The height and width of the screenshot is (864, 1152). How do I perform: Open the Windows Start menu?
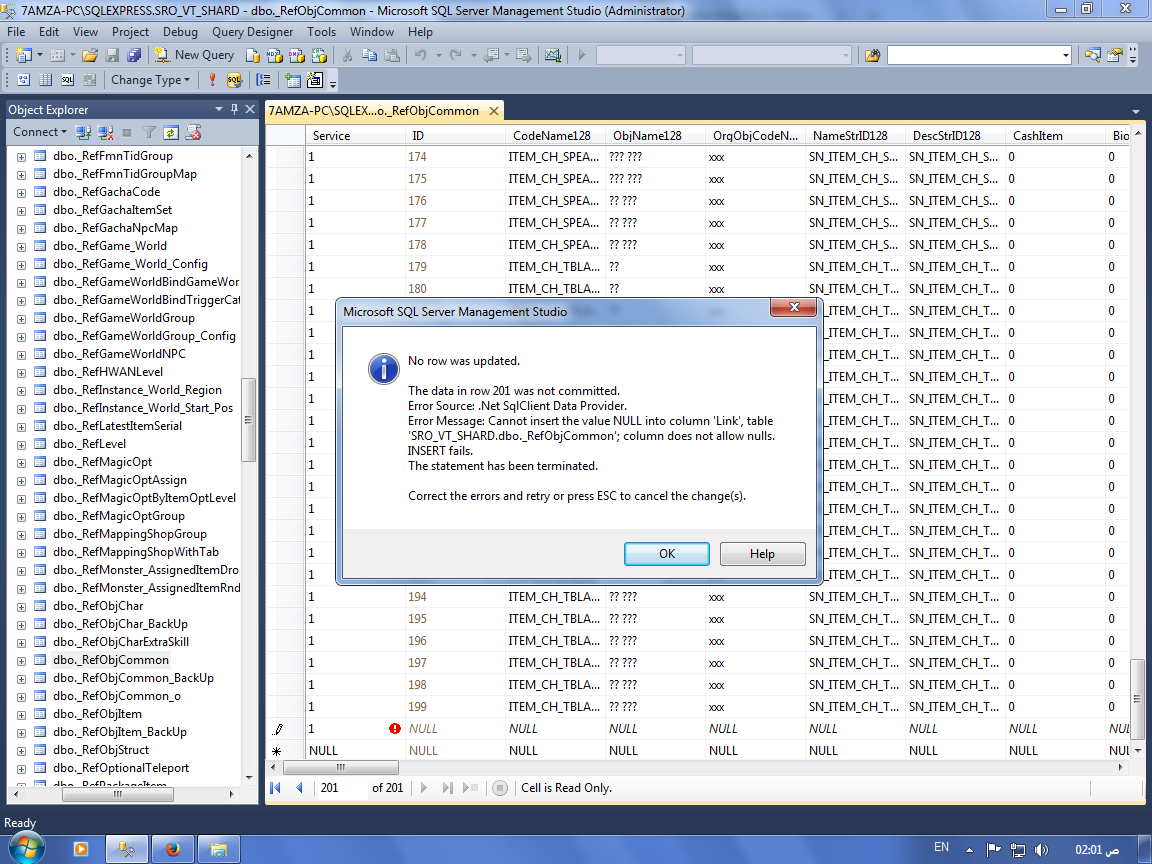click(x=27, y=849)
